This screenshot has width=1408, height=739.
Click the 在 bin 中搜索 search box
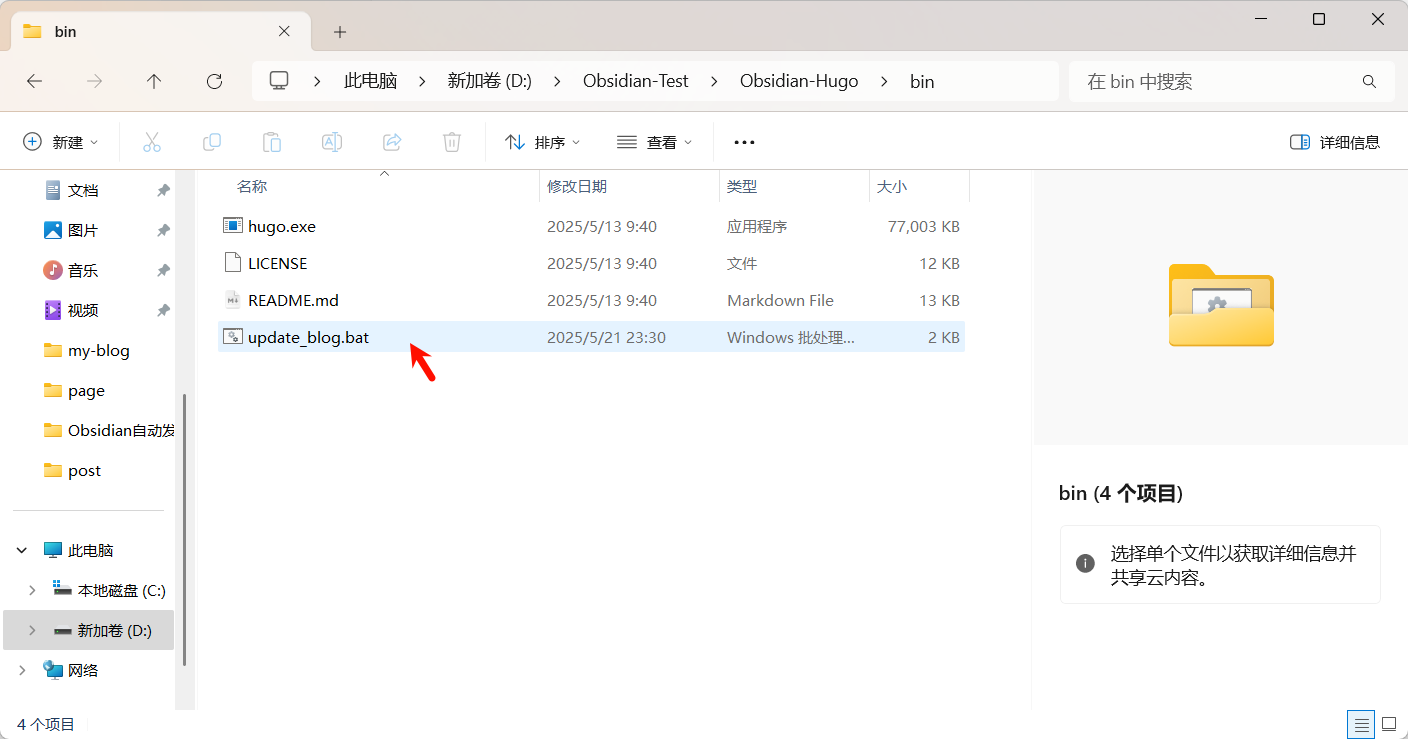pos(1220,81)
